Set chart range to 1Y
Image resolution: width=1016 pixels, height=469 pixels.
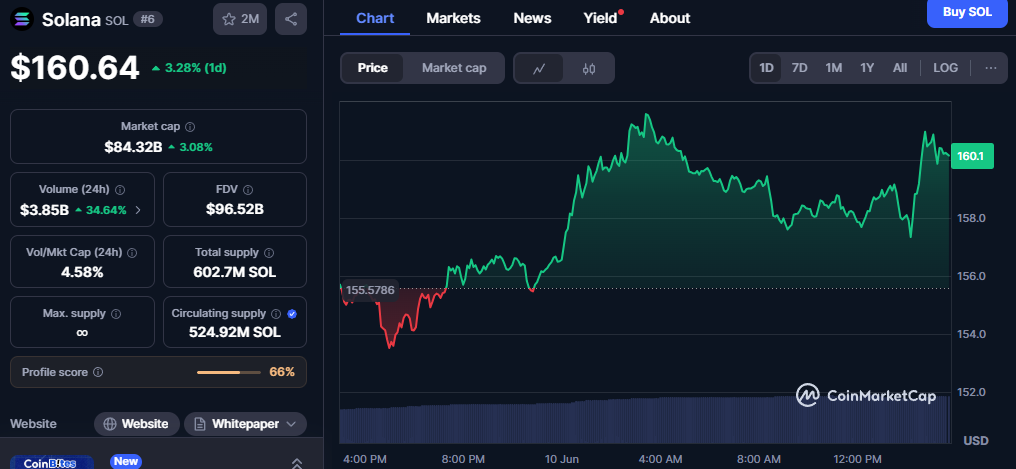[x=867, y=68]
